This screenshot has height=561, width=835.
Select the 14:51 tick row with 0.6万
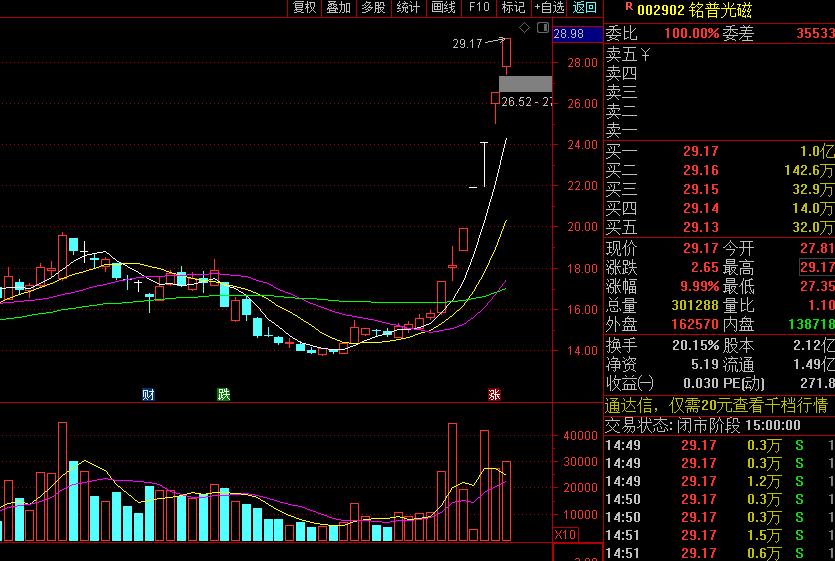click(719, 554)
